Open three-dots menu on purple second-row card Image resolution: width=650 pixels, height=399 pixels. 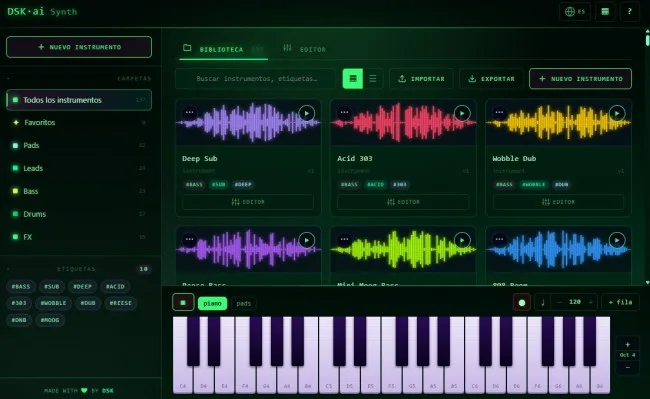pyautogui.click(x=189, y=239)
